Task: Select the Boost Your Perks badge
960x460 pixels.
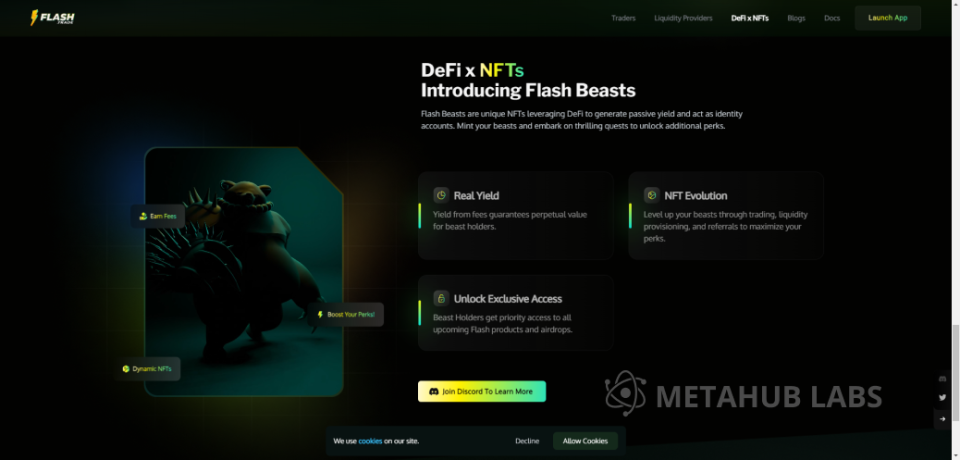Action: click(x=346, y=314)
